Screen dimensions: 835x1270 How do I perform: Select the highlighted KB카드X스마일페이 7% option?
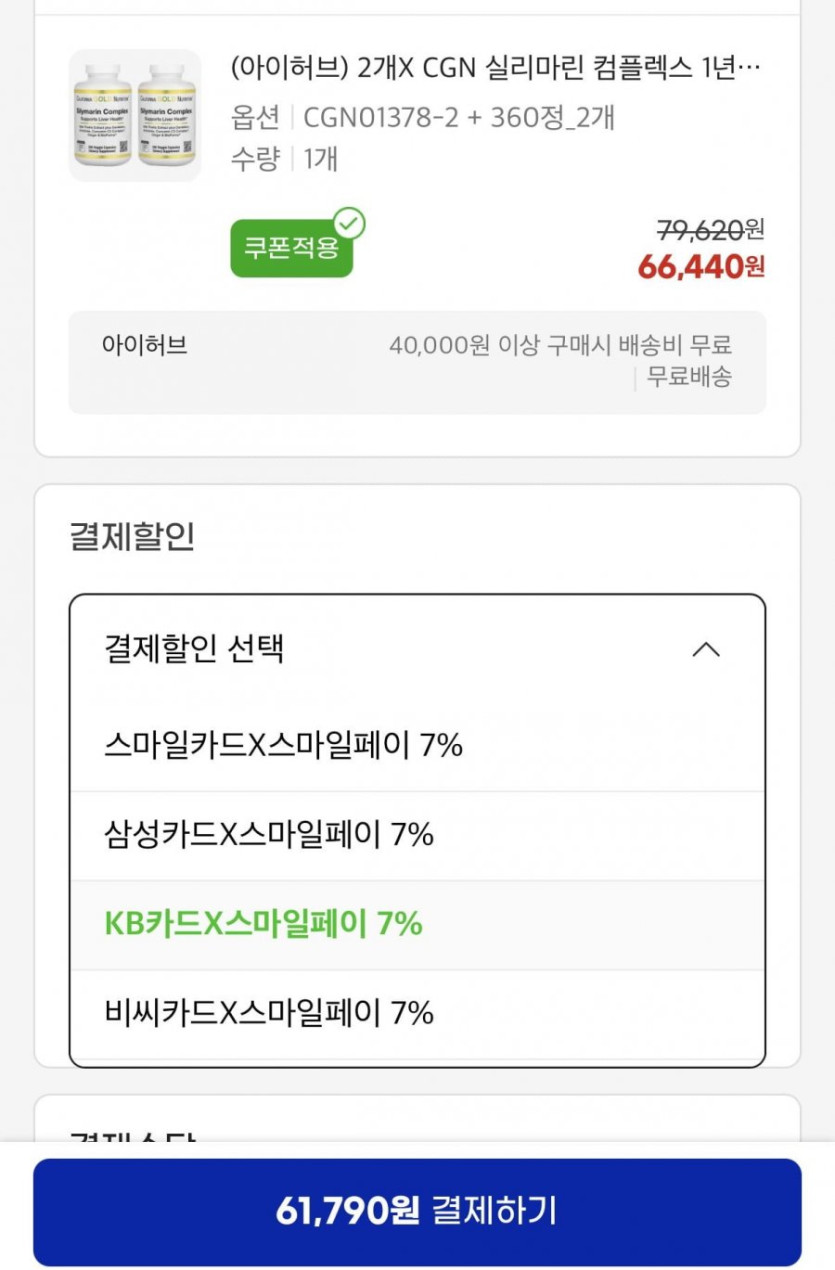click(263, 924)
